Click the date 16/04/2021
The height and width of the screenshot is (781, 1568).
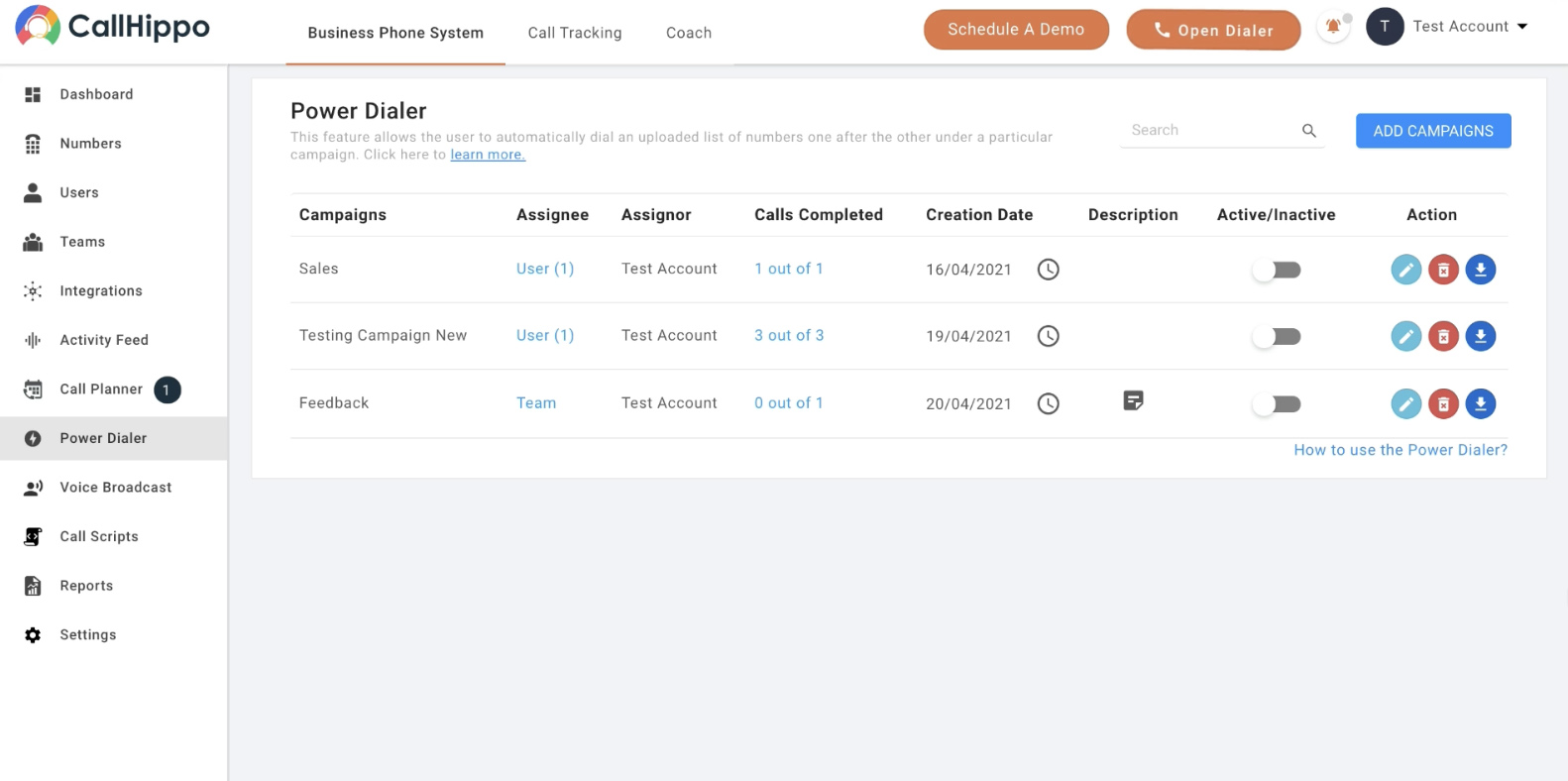click(x=968, y=270)
